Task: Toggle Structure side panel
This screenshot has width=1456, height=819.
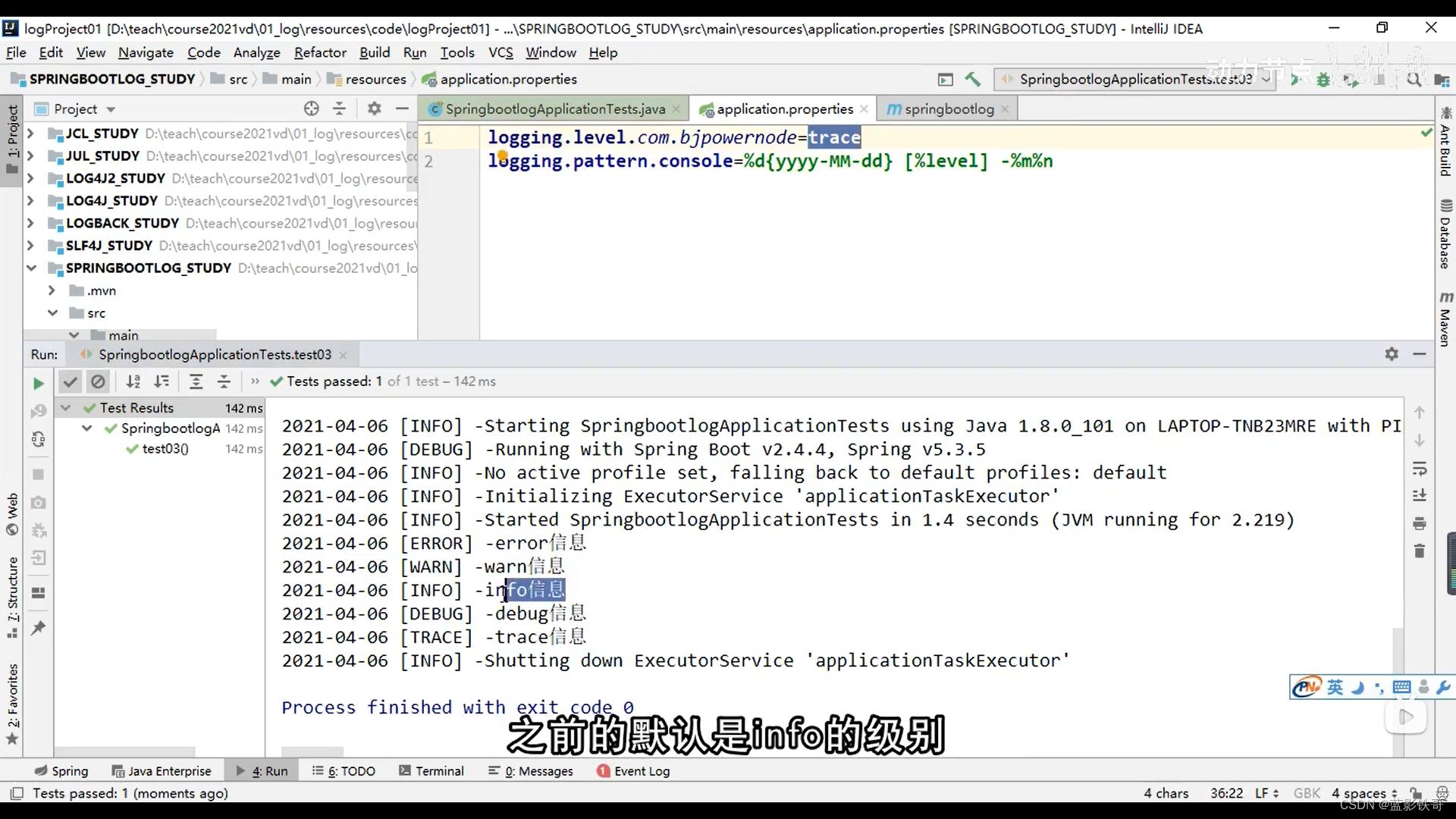Action: 12,598
